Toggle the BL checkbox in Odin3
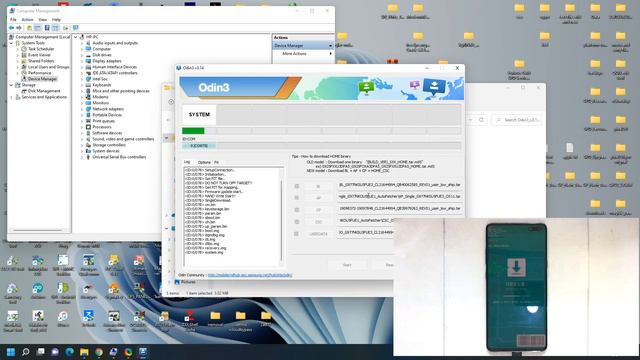Image resolution: width=640 pixels, height=360 pixels. click(x=297, y=186)
